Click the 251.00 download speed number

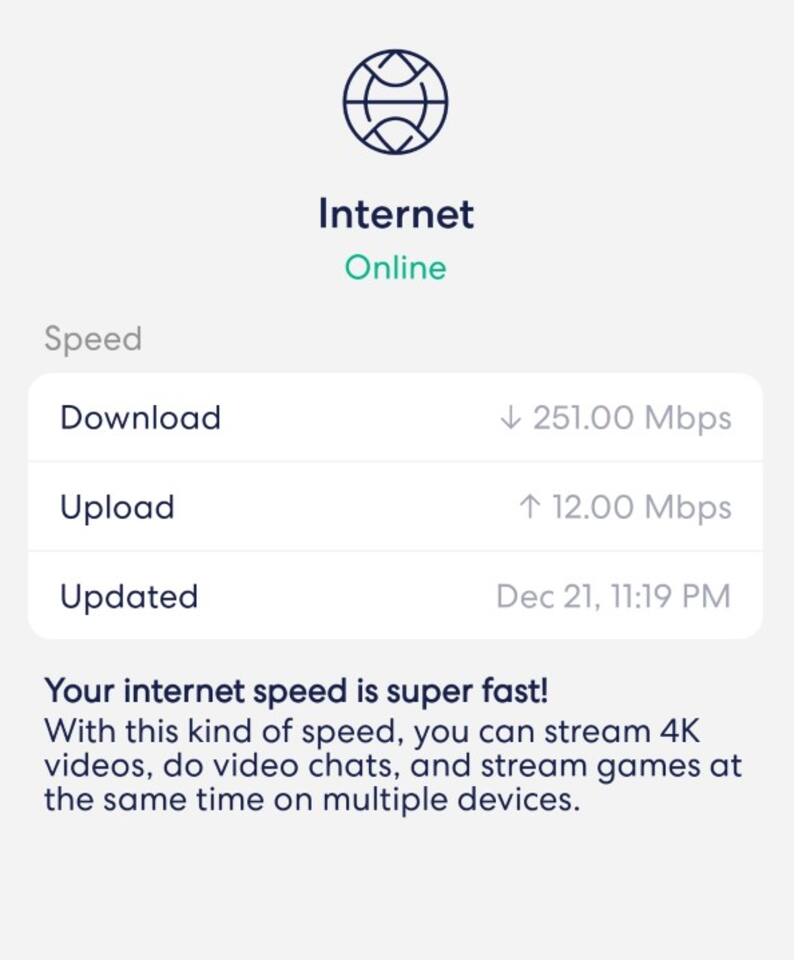584,418
